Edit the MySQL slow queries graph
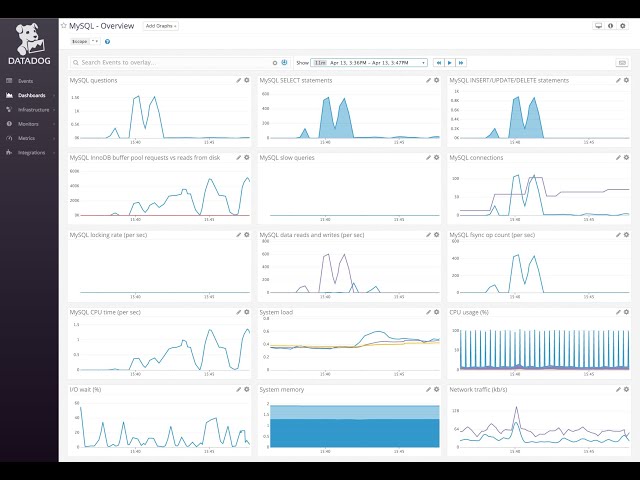 point(429,158)
